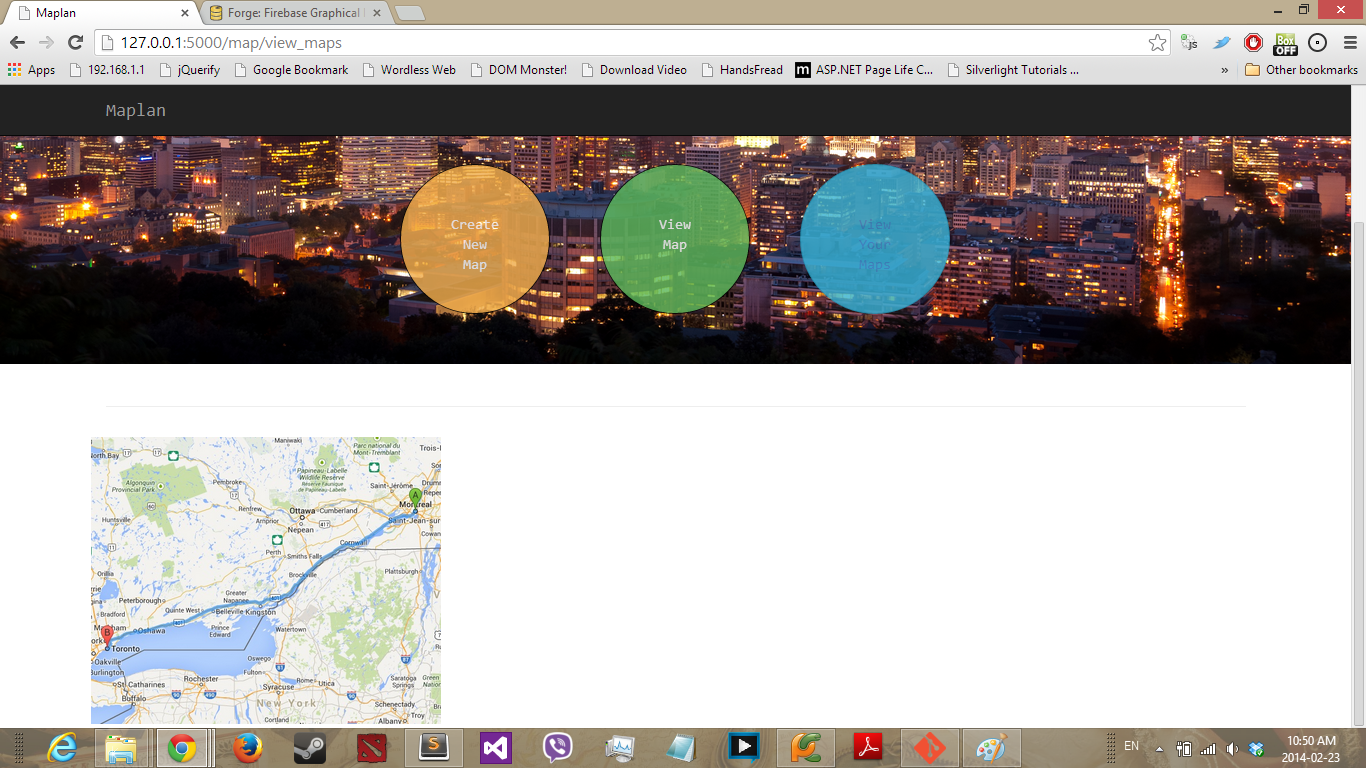Viewport: 1366px width, 768px height.
Task: Open the Dropbox tray icon
Action: coord(1256,749)
